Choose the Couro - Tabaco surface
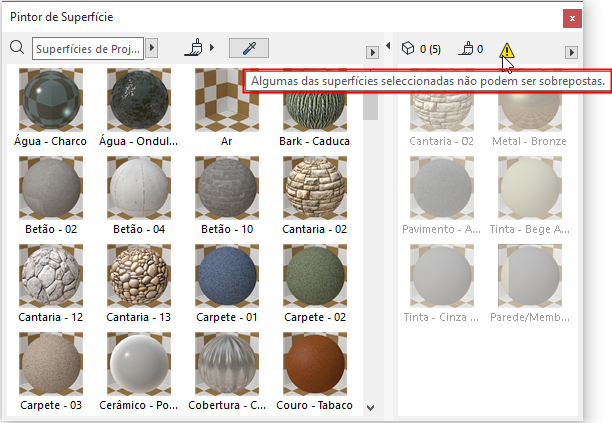The width and height of the screenshot is (612, 423). 315,364
